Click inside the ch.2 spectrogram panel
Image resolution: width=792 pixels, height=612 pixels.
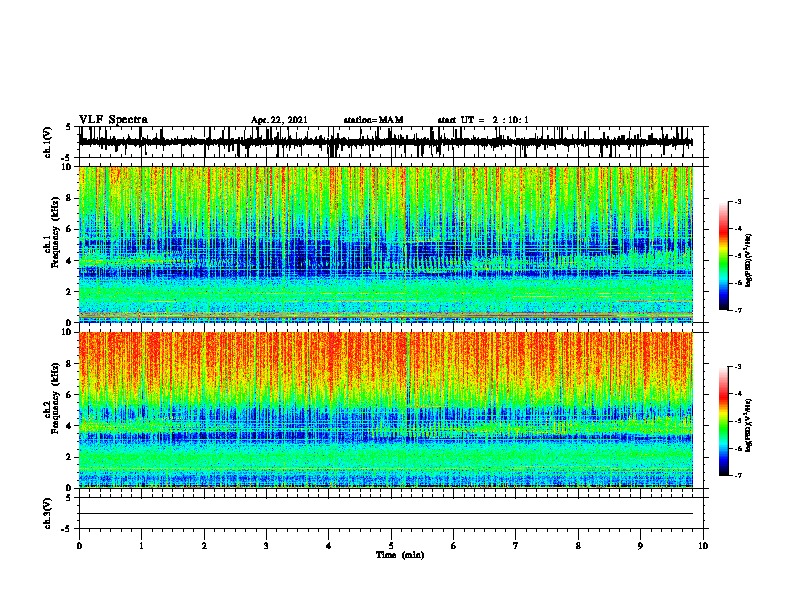click(x=385, y=410)
